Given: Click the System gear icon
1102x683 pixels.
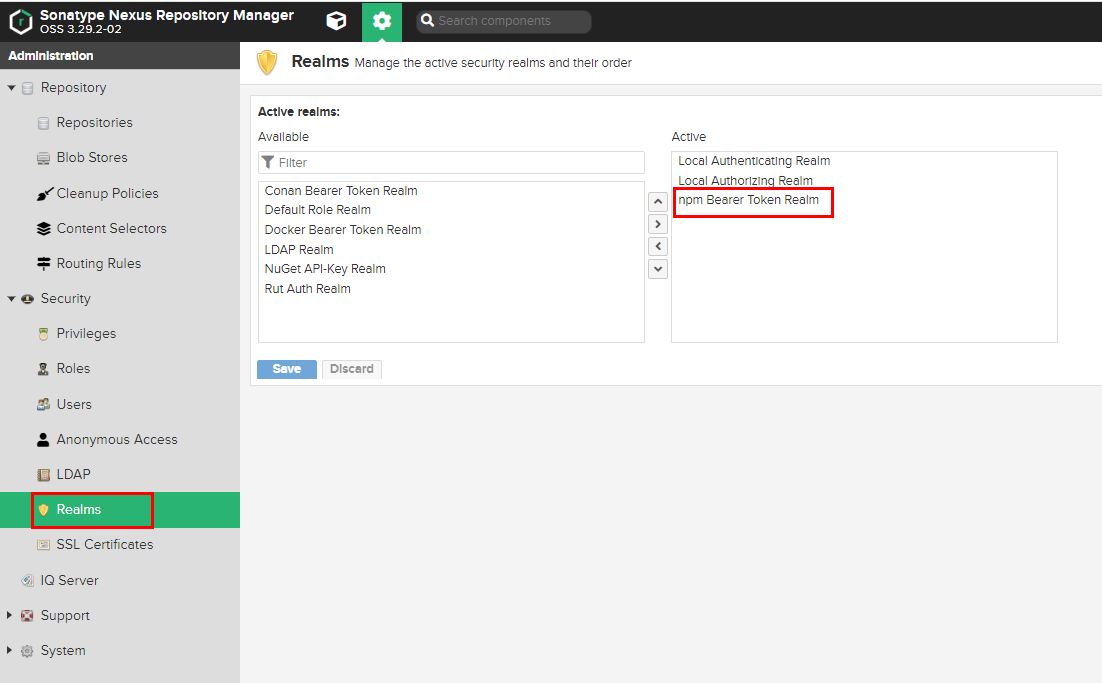Looking at the screenshot, I should click(x=27, y=651).
